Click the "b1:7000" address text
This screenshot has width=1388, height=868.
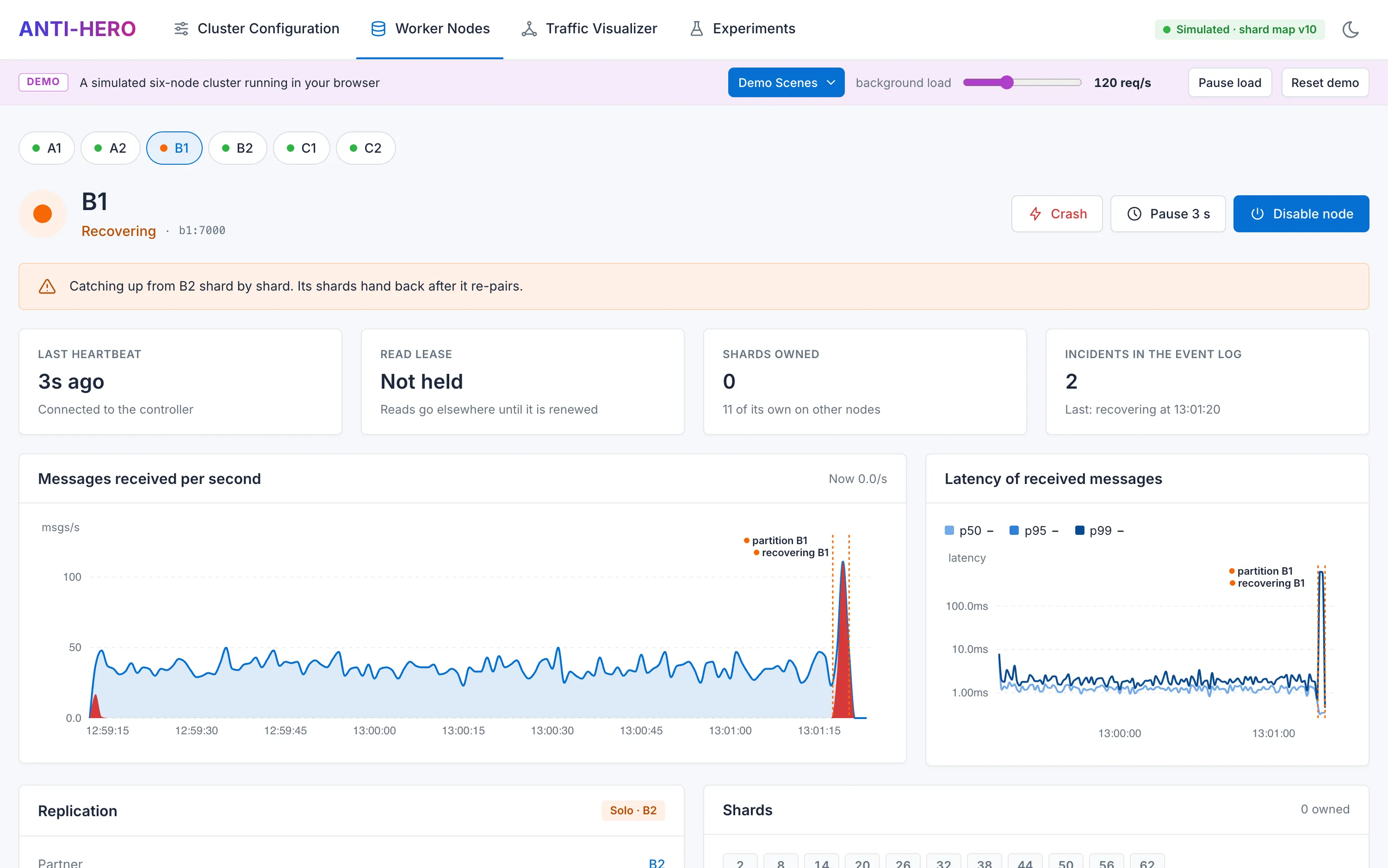(202, 230)
